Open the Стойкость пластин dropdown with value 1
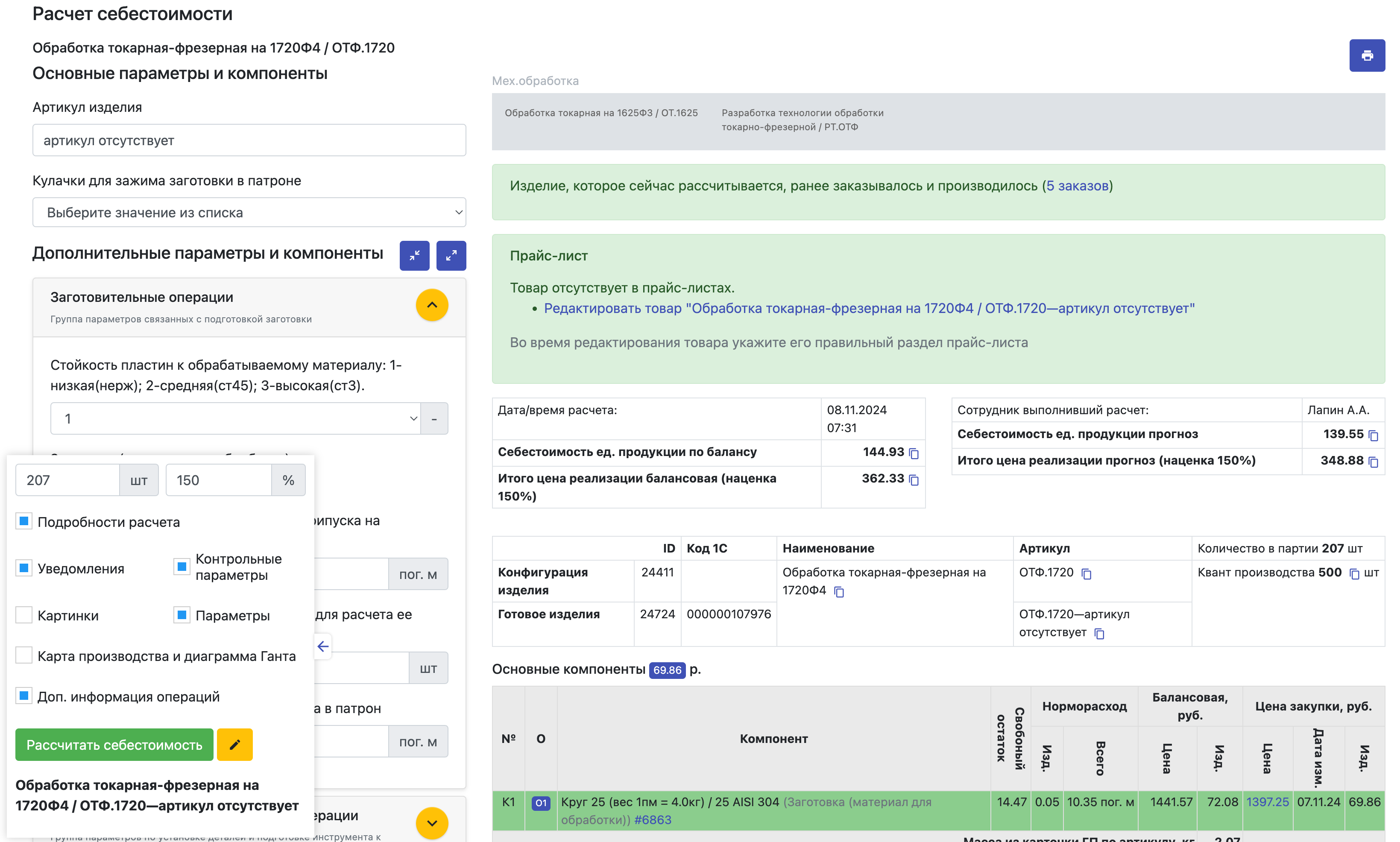The height and width of the screenshot is (842, 1400). pos(235,419)
